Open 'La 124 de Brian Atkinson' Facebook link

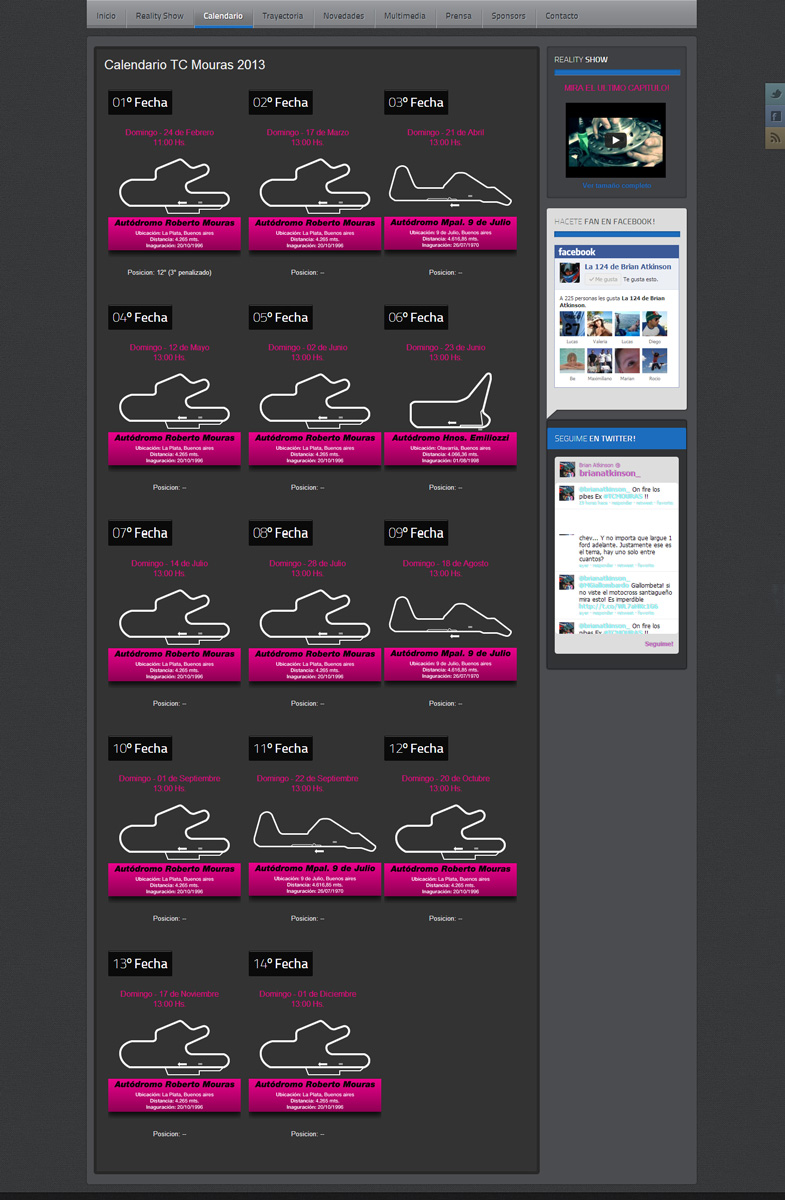pyautogui.click(x=627, y=267)
